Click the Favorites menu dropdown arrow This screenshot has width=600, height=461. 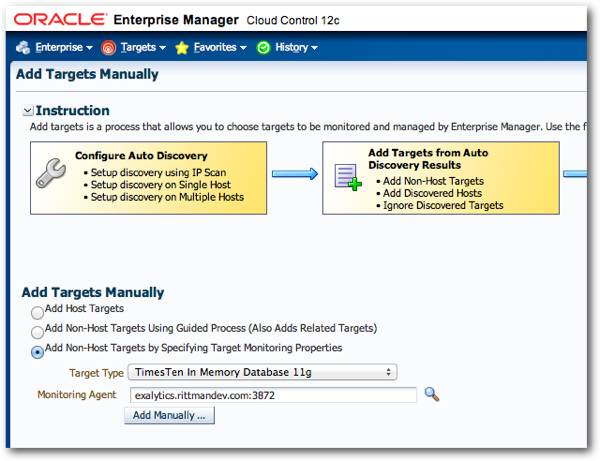coord(243,48)
